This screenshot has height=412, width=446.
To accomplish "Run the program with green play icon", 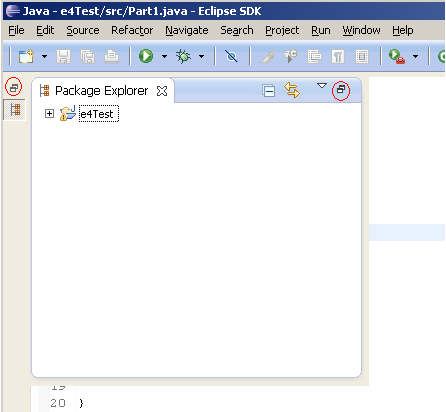I will [x=146, y=56].
